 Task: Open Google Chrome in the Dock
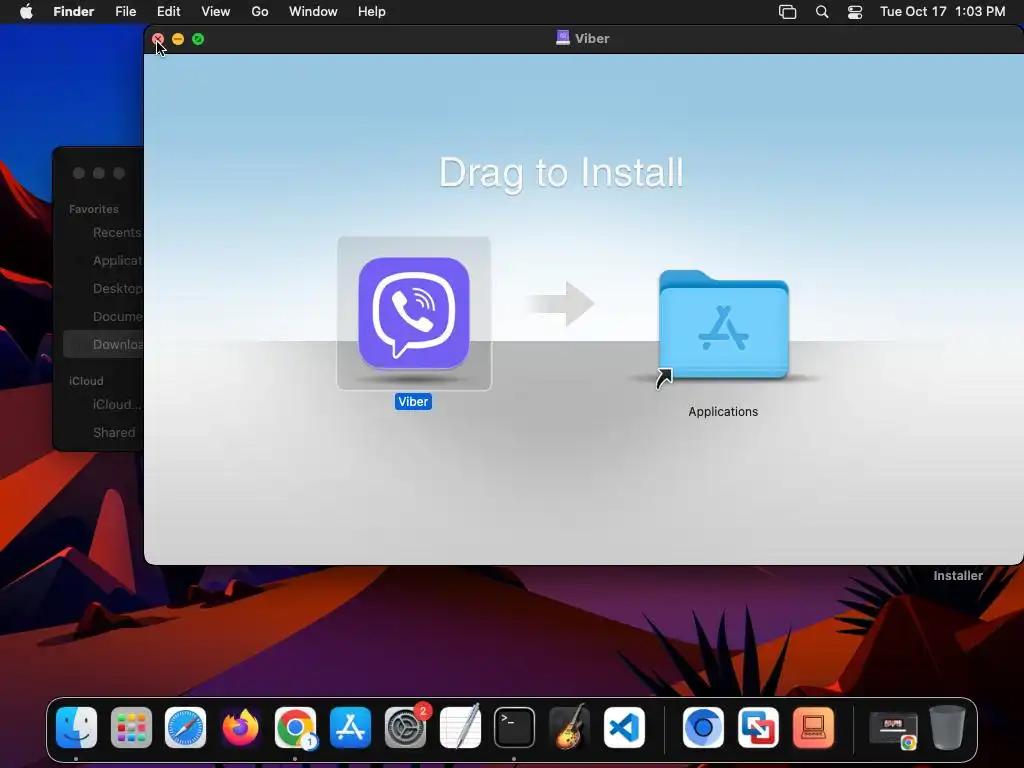tap(295, 727)
